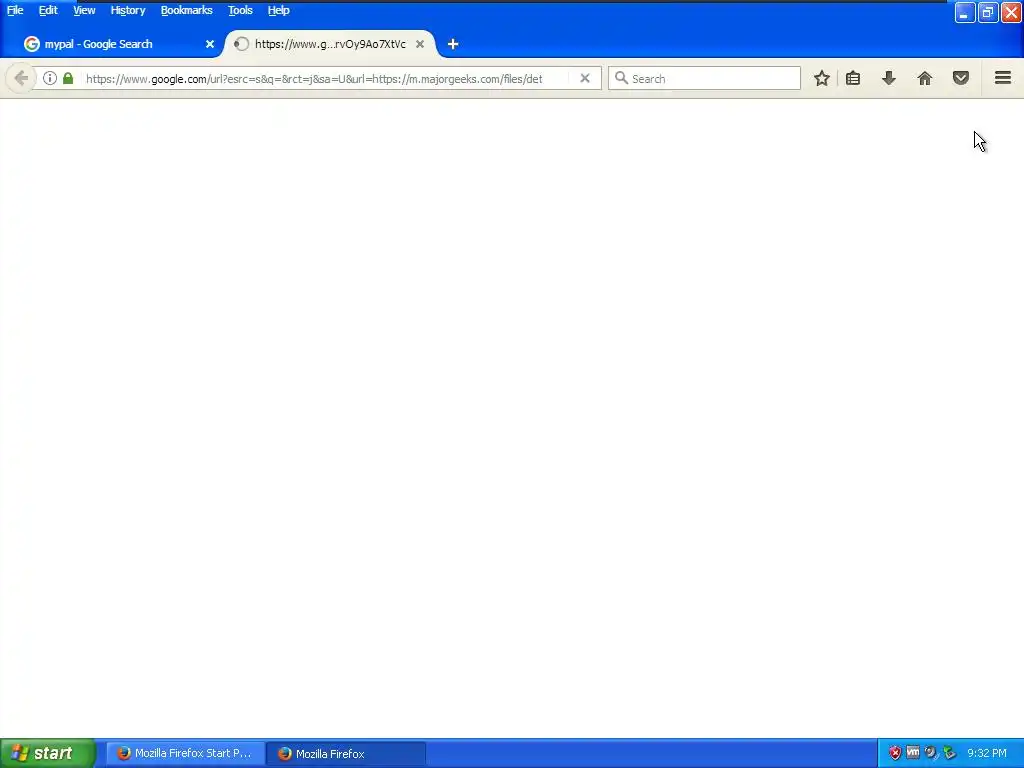1024x768 pixels.
Task: Open the Windows start menu
Action: [48, 754]
